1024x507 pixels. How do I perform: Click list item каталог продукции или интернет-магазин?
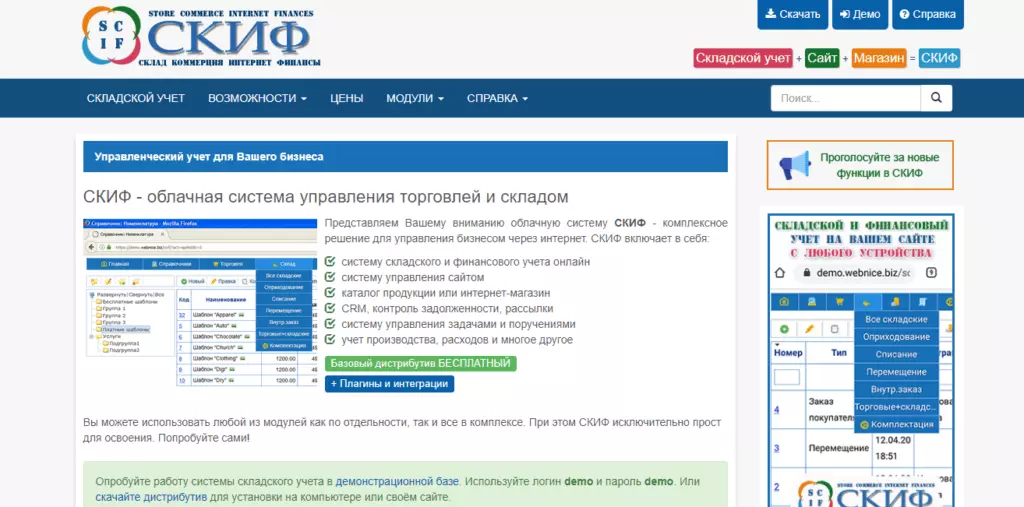point(446,293)
